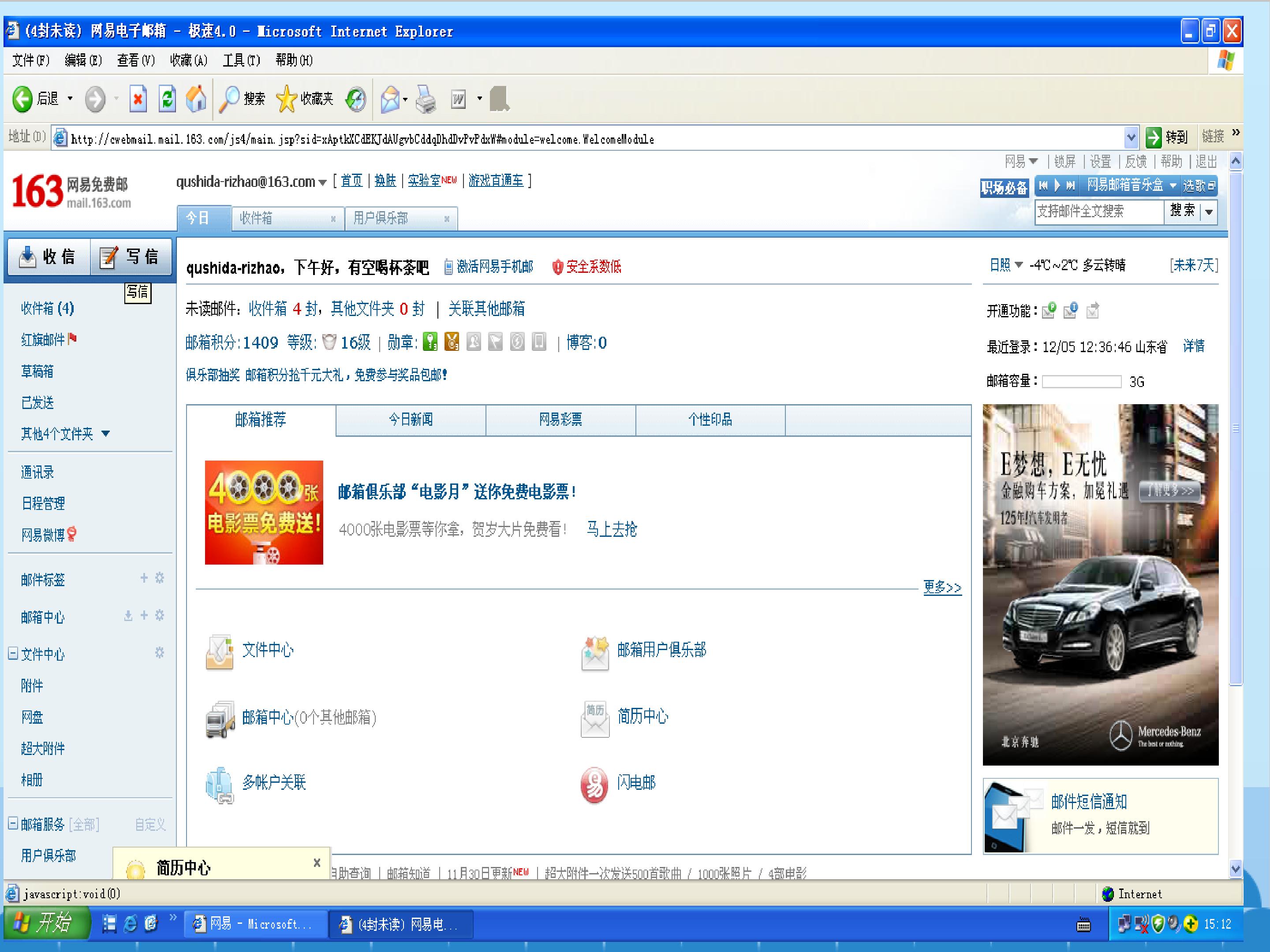Collapse the 文件中心 tree section
Screen dimensions: 1270x952
coord(13,653)
